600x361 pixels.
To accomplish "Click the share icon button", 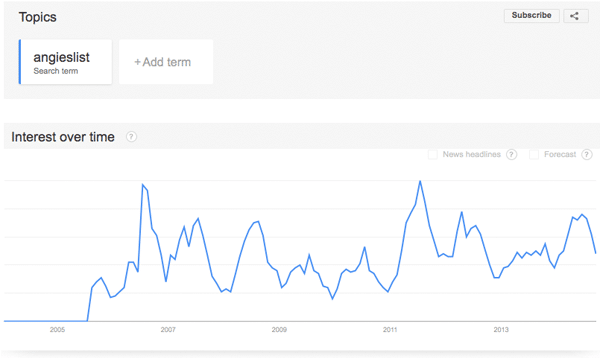I will click(x=576, y=16).
